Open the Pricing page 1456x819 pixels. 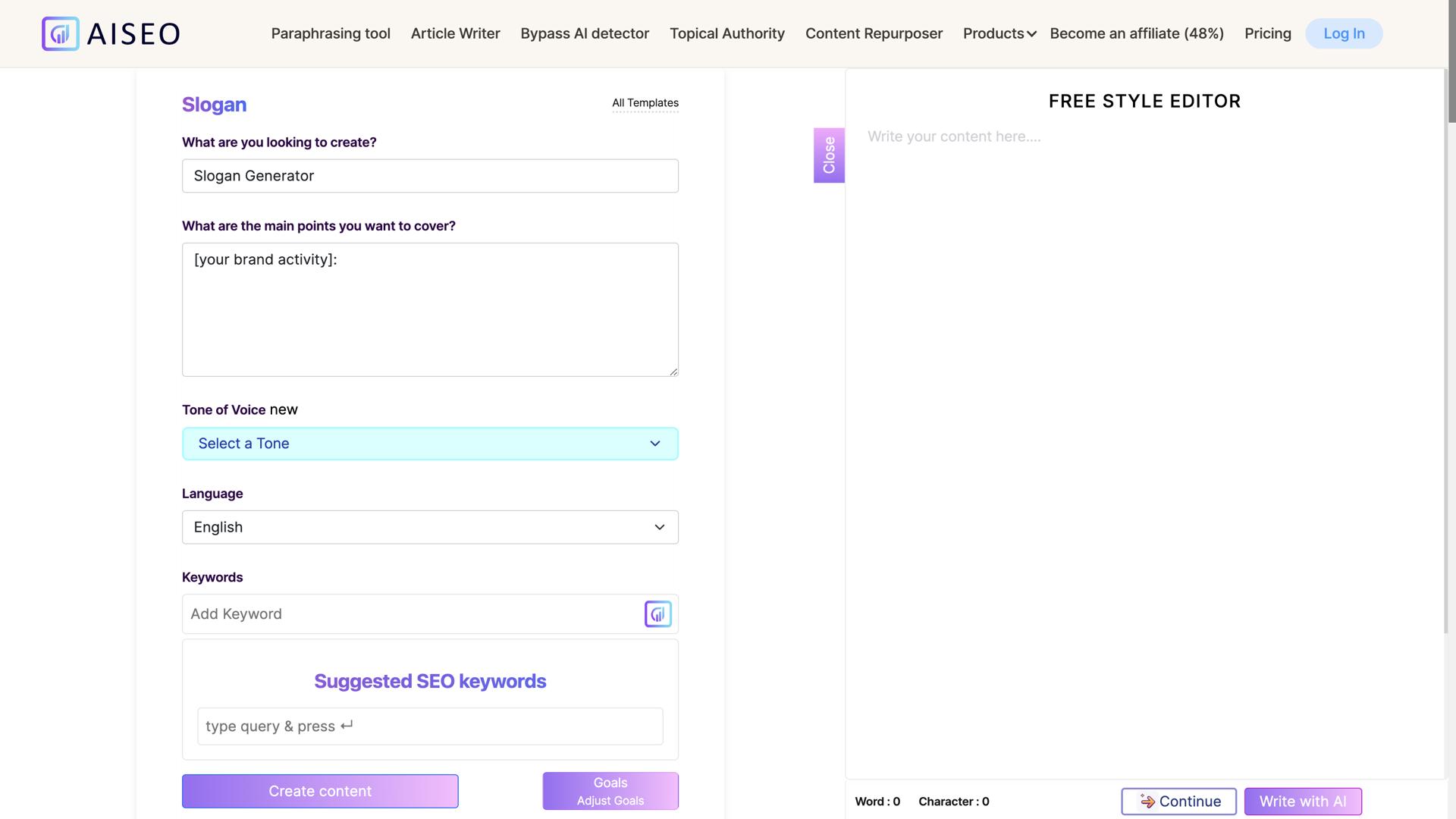[1267, 34]
